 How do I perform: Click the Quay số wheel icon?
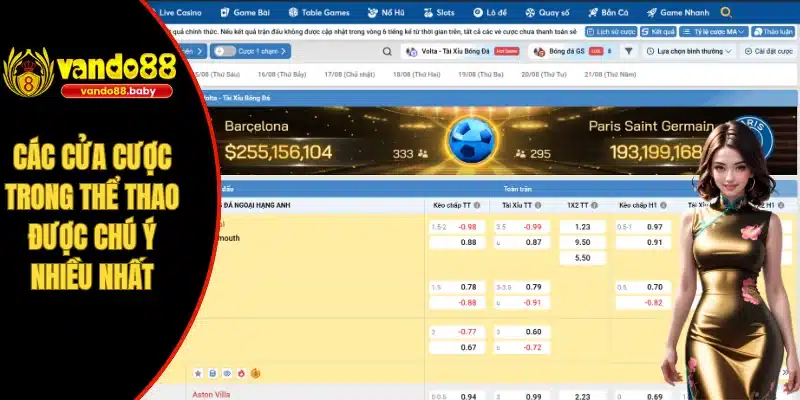click(x=531, y=13)
